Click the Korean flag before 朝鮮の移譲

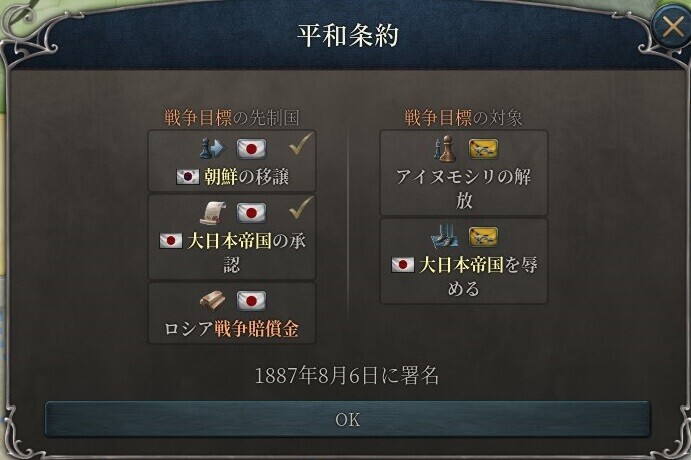point(188,177)
